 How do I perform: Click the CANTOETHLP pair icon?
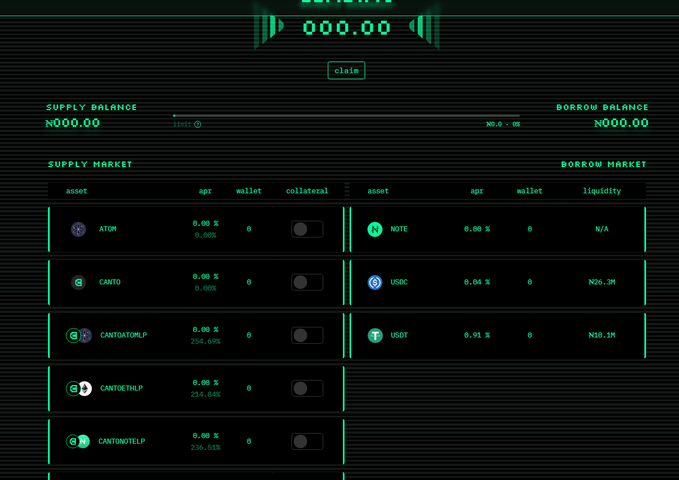pos(79,389)
